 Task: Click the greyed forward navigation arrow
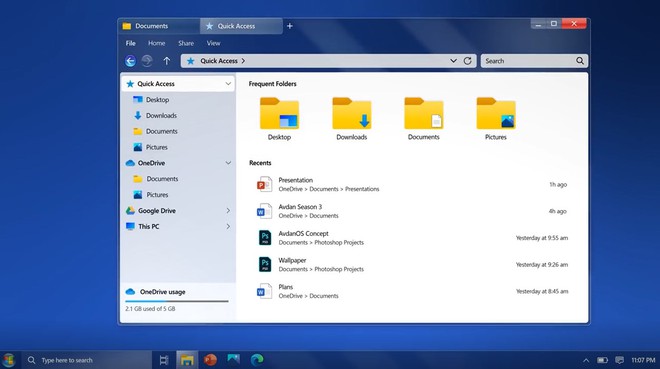pyautogui.click(x=147, y=61)
